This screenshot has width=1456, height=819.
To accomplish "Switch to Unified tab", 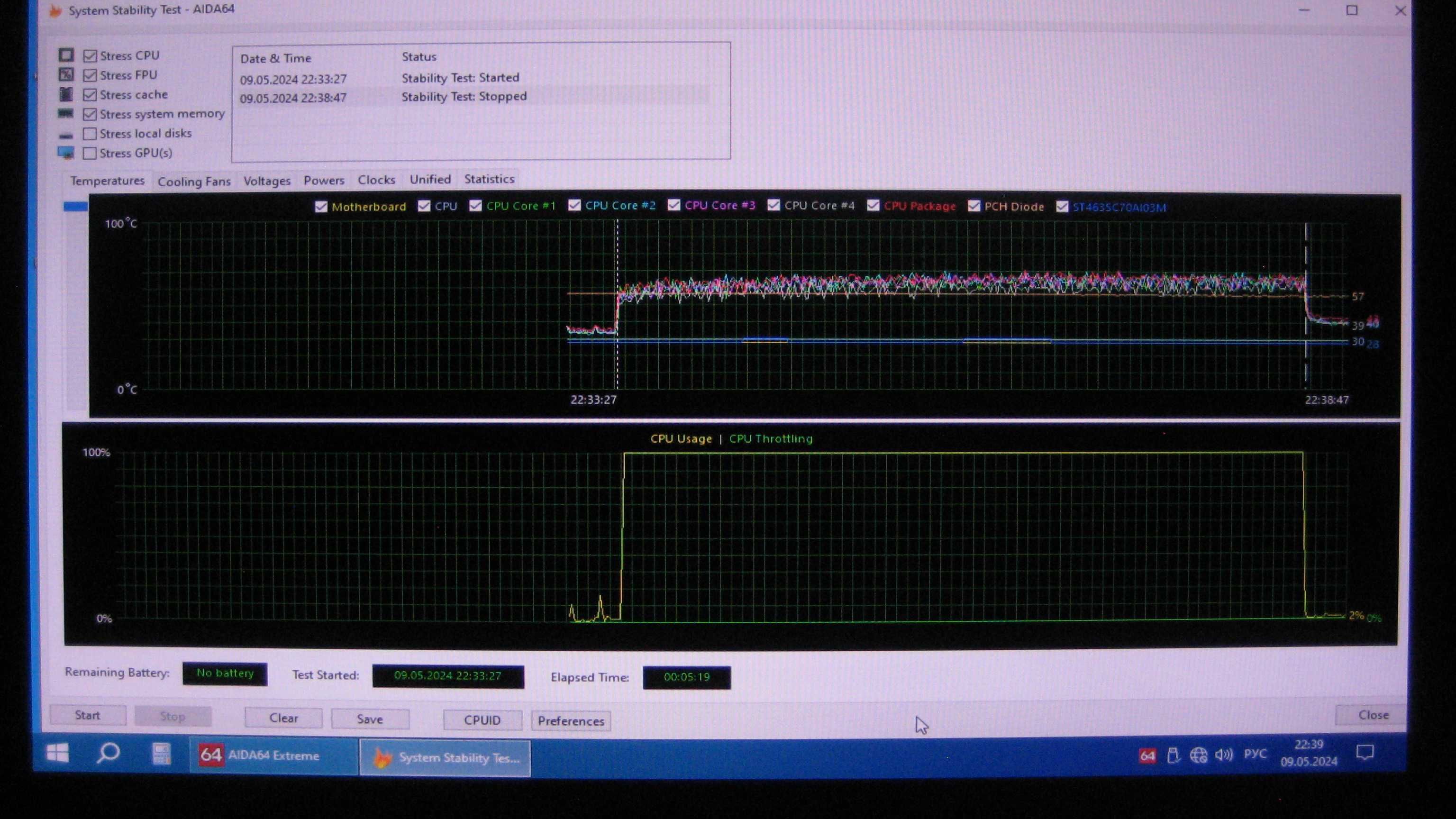I will pyautogui.click(x=430, y=179).
